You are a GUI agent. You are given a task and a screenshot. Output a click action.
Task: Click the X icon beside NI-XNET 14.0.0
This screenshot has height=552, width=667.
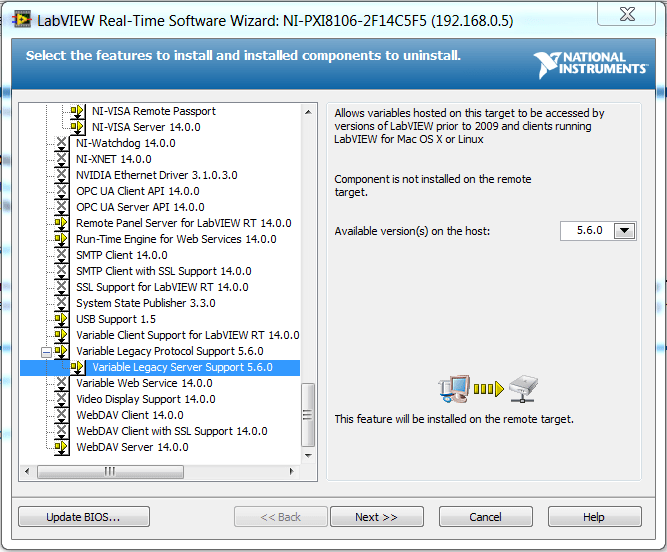pyautogui.click(x=62, y=159)
